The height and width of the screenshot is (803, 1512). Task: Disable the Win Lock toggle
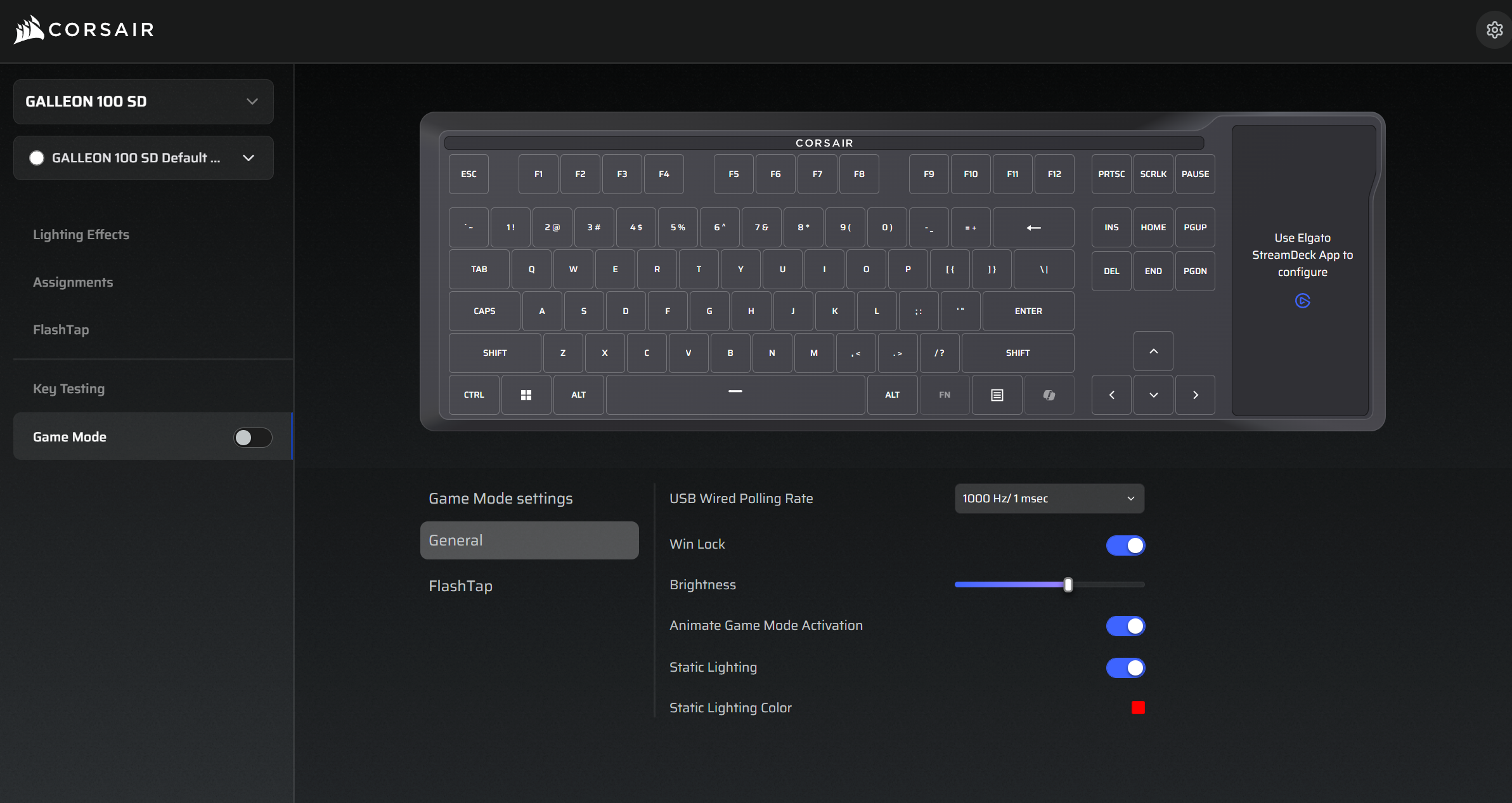1125,545
